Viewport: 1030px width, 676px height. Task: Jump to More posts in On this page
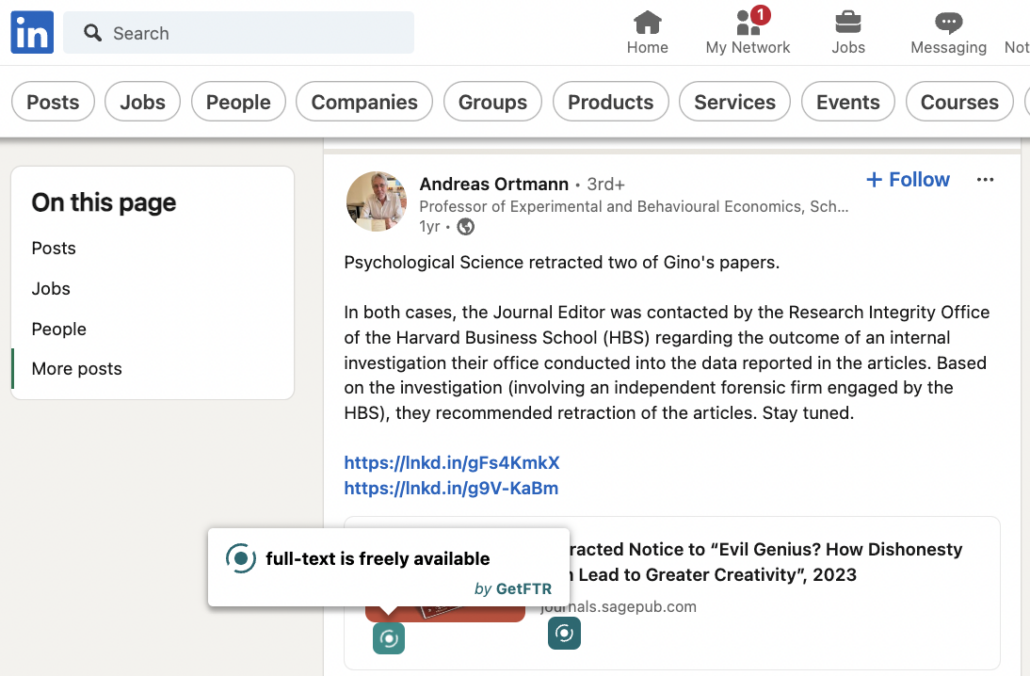pyautogui.click(x=77, y=369)
